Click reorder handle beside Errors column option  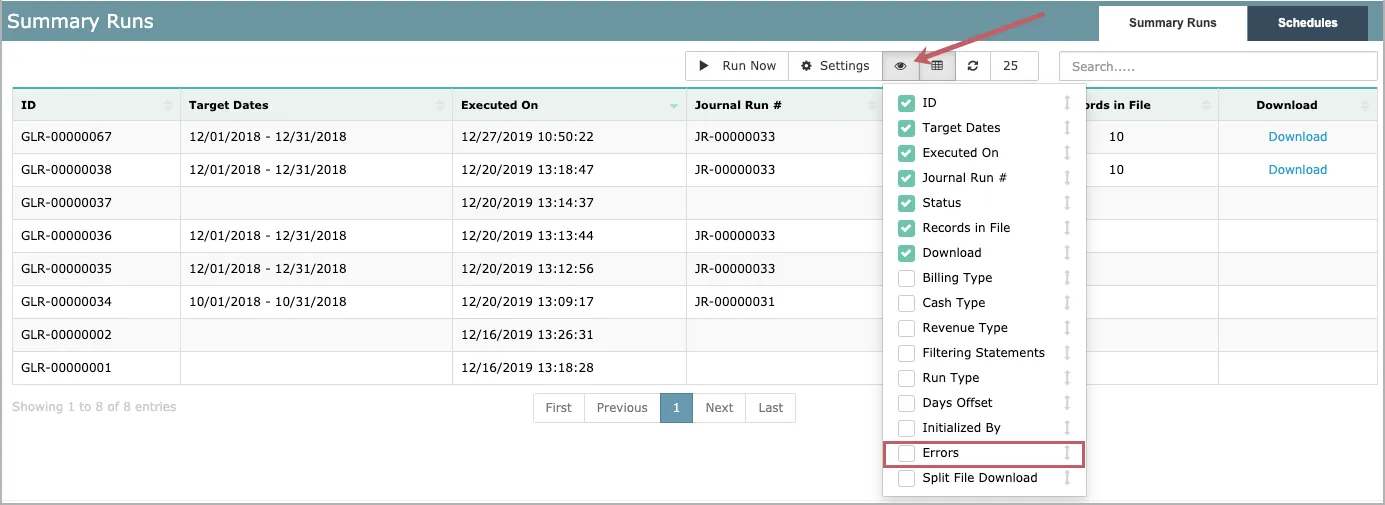pyautogui.click(x=1067, y=453)
